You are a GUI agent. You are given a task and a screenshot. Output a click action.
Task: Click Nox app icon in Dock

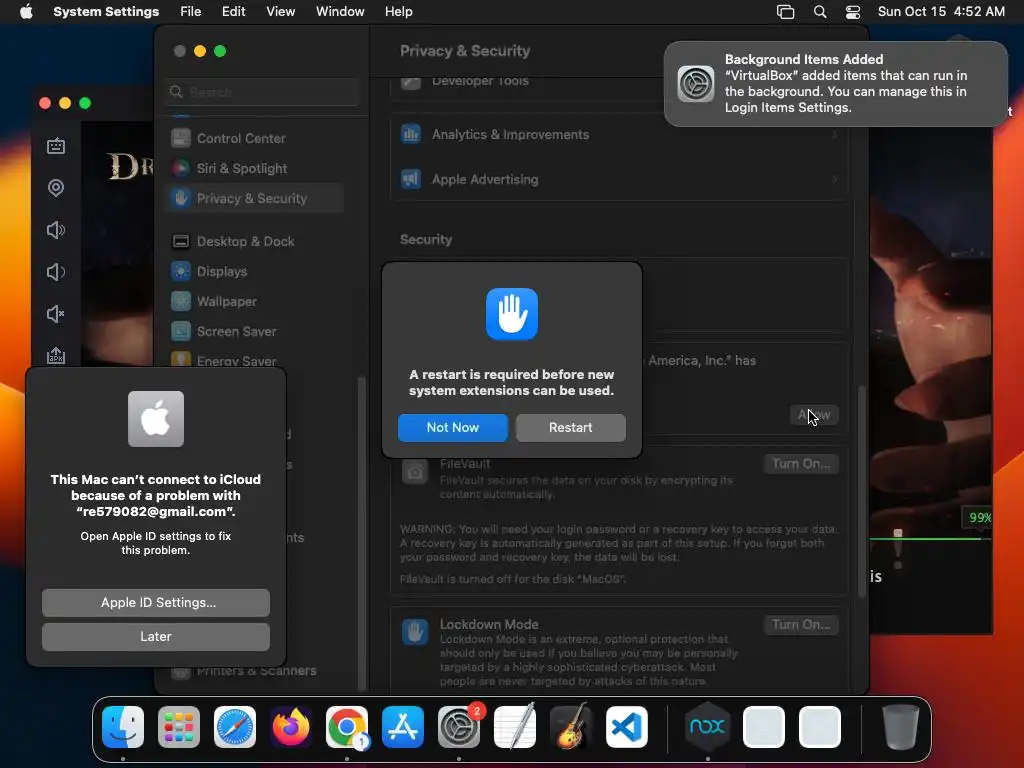tap(707, 727)
